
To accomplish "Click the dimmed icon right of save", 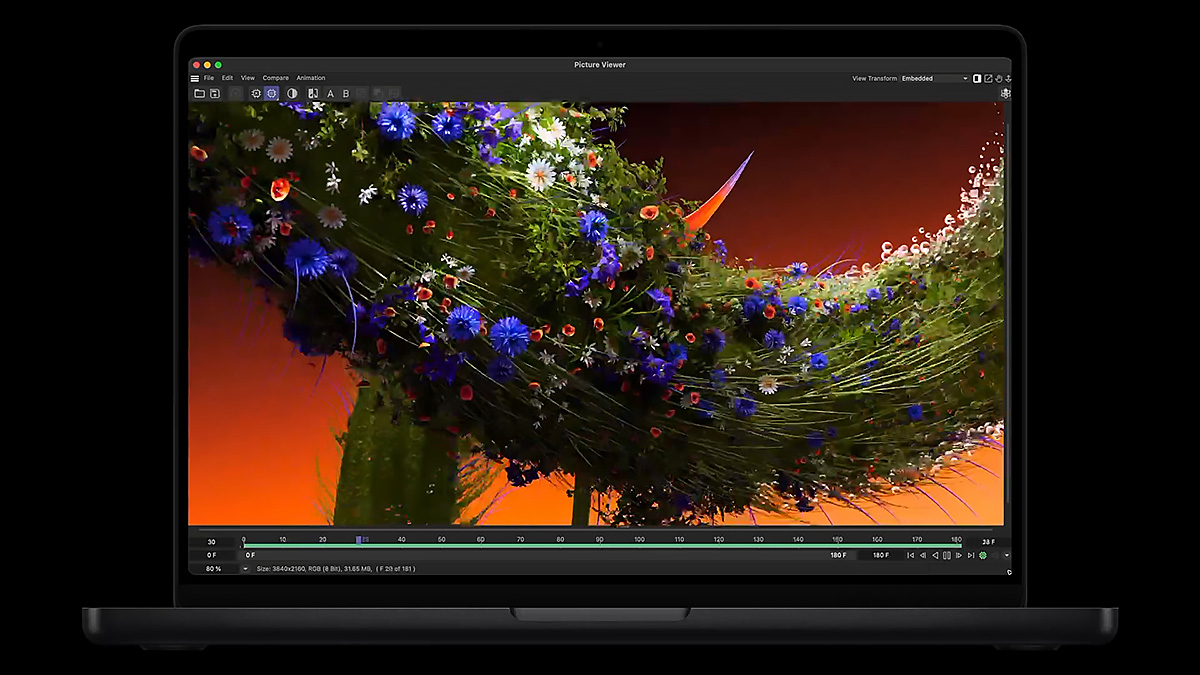I will [236, 93].
